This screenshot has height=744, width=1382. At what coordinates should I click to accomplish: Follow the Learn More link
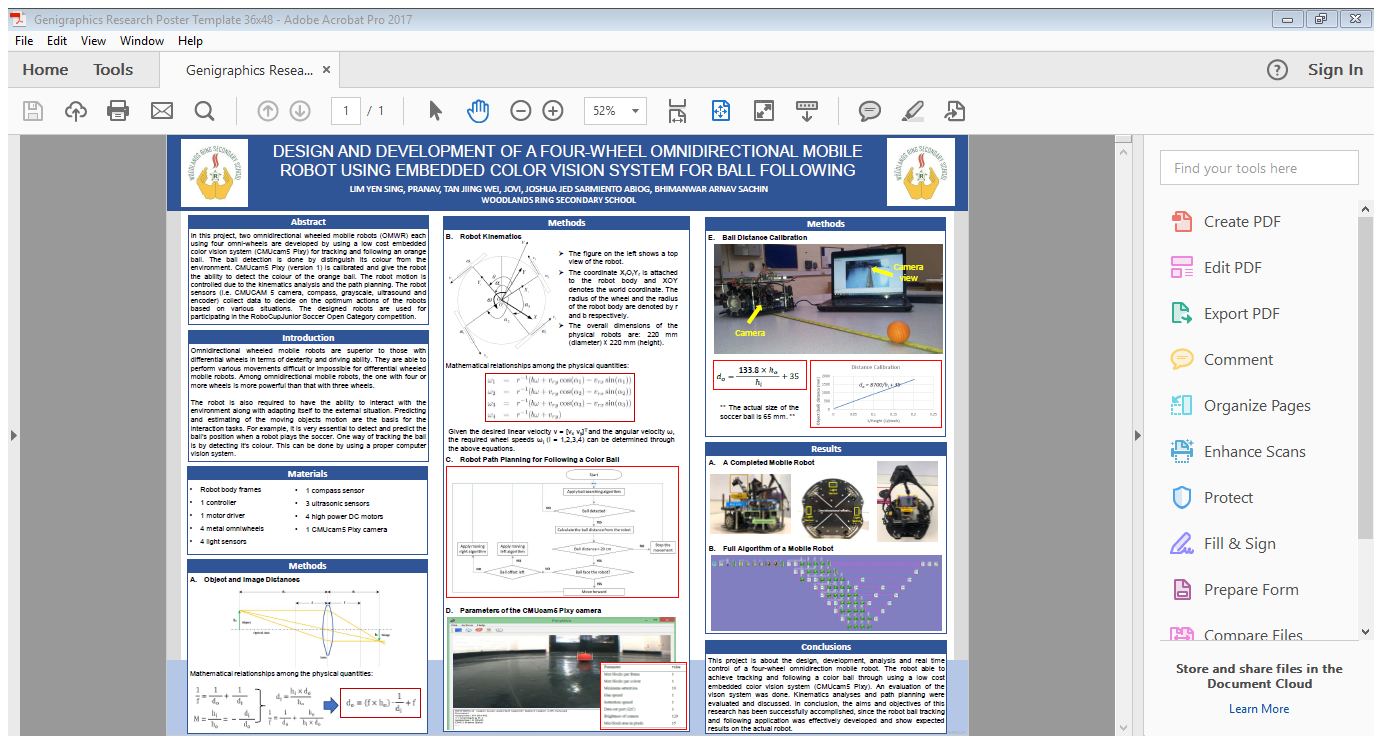click(1259, 709)
